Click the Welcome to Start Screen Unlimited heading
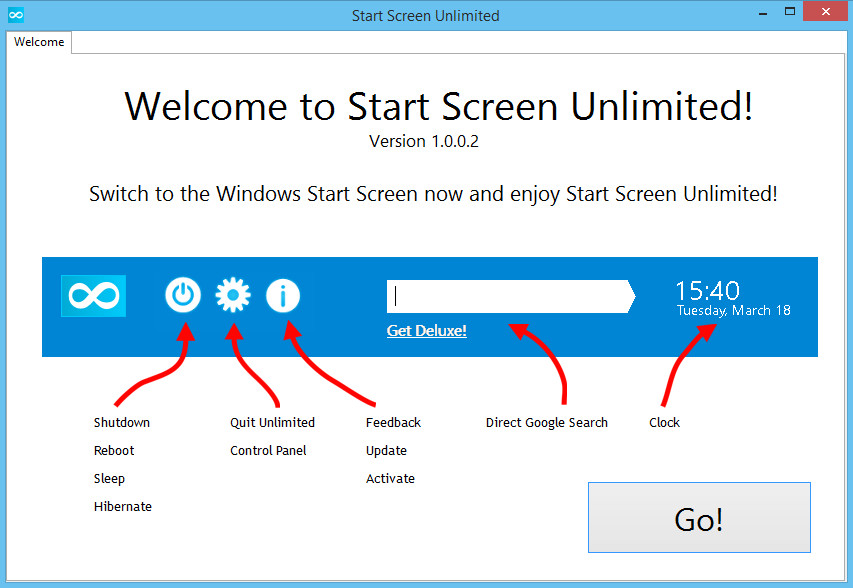853x588 pixels. 439,107
